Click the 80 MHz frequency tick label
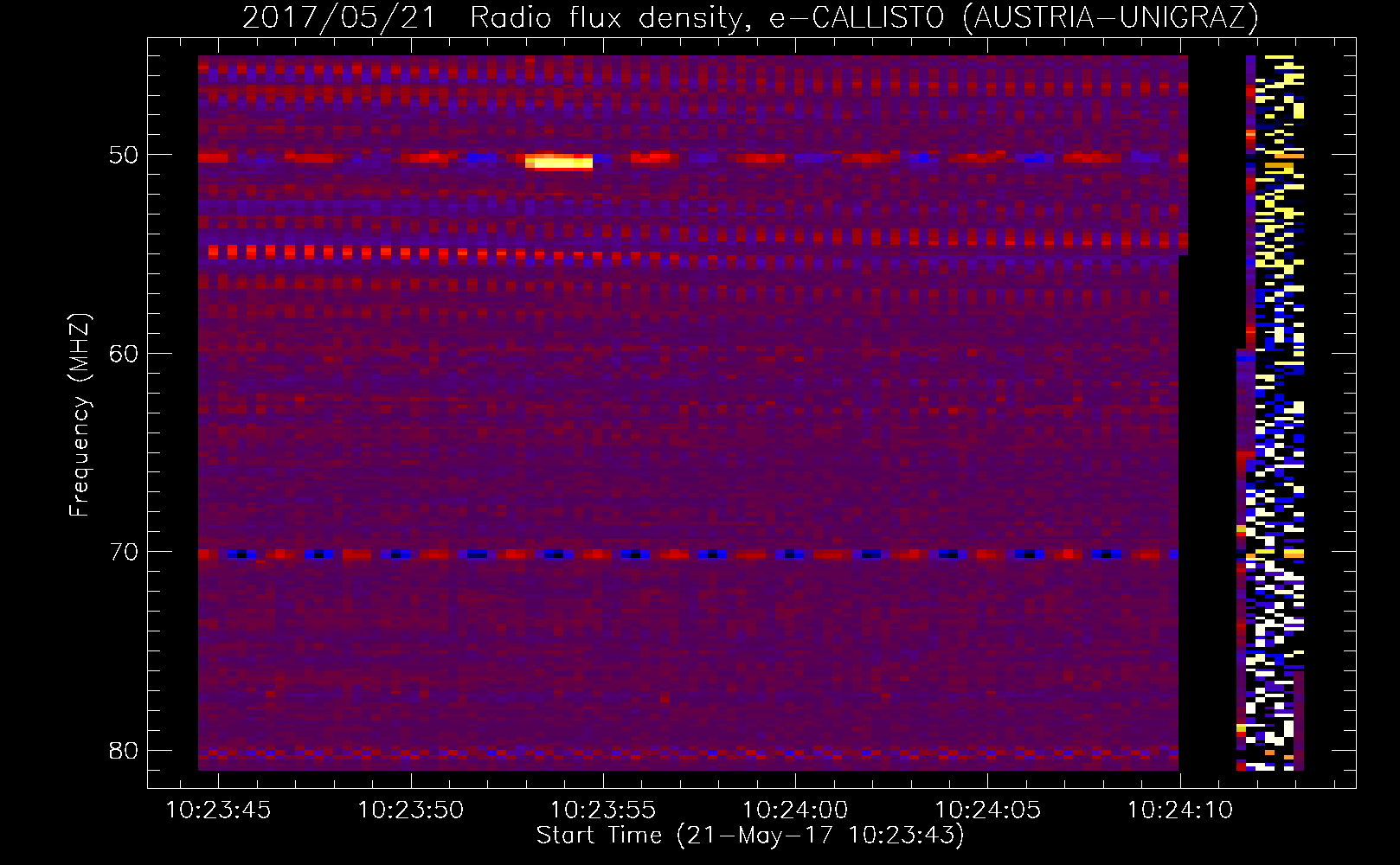This screenshot has width=1400, height=865. pos(124,750)
